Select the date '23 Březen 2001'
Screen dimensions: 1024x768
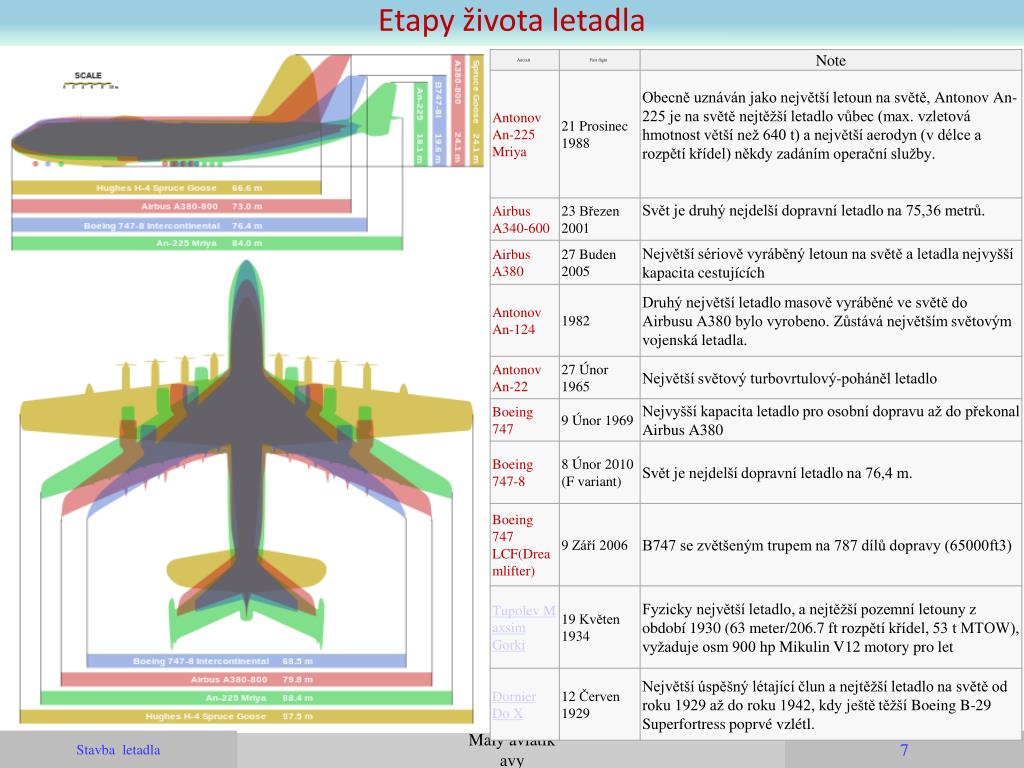pos(590,219)
